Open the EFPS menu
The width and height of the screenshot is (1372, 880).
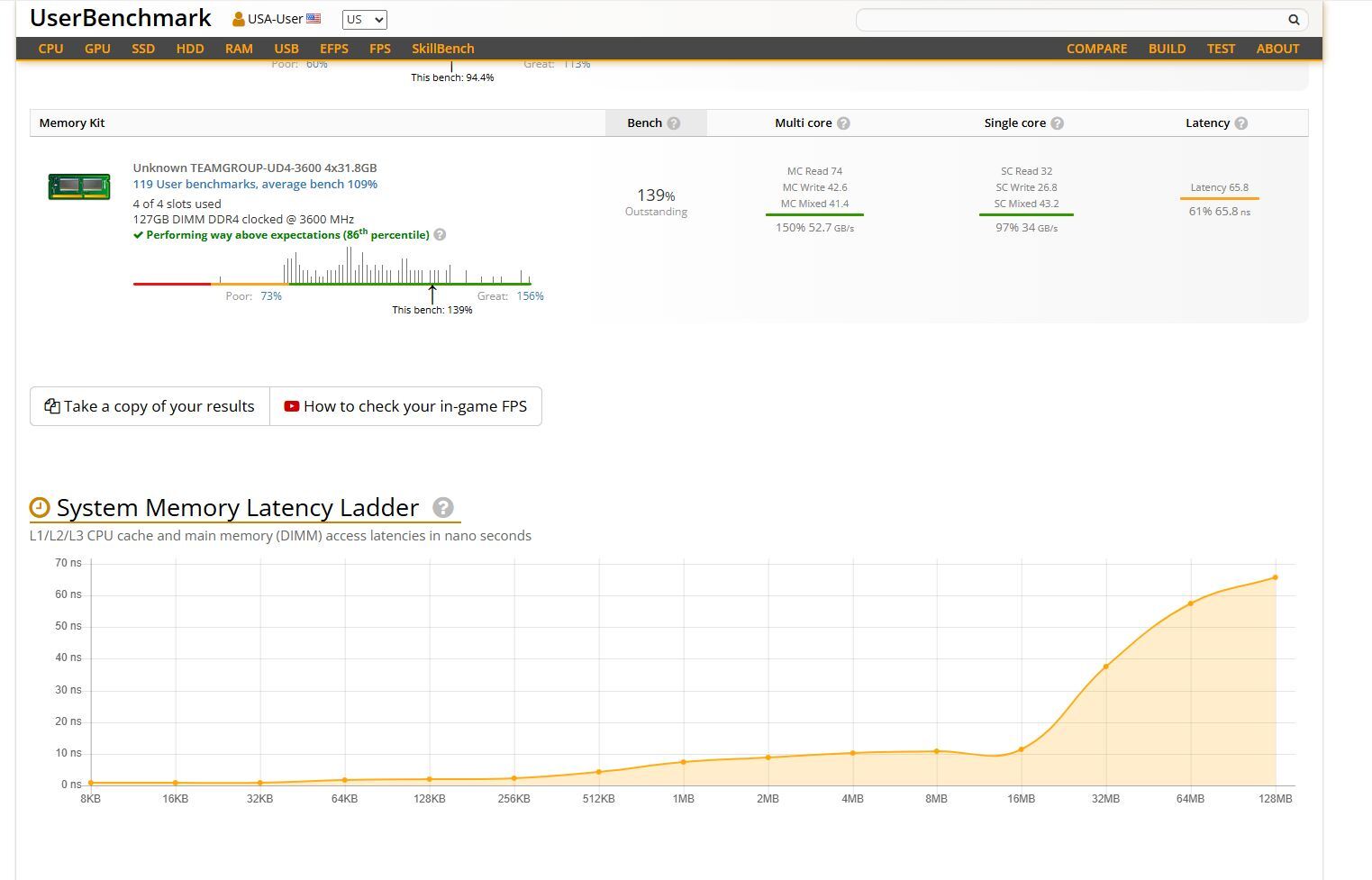tap(334, 49)
